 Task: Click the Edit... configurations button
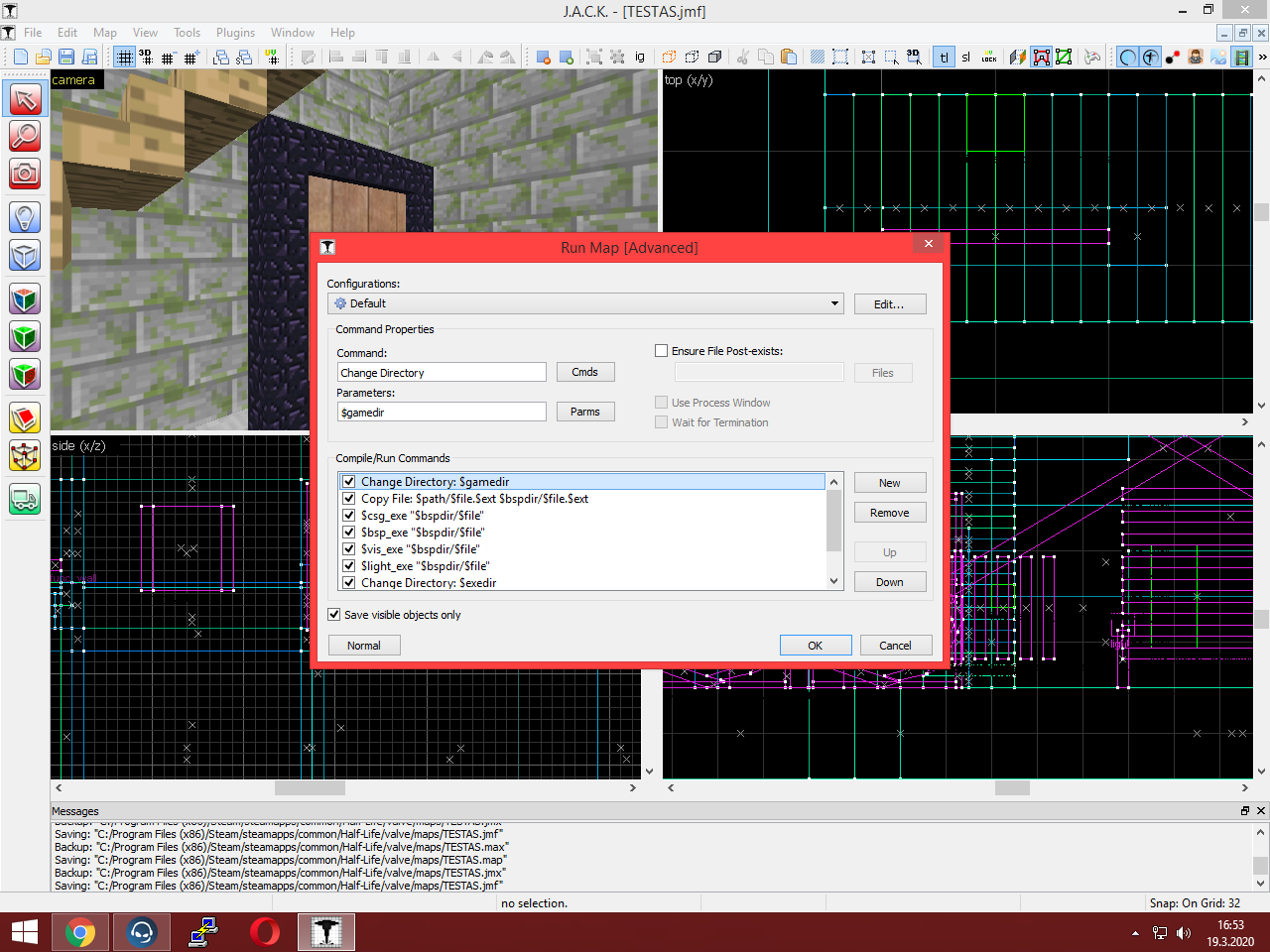(x=890, y=304)
